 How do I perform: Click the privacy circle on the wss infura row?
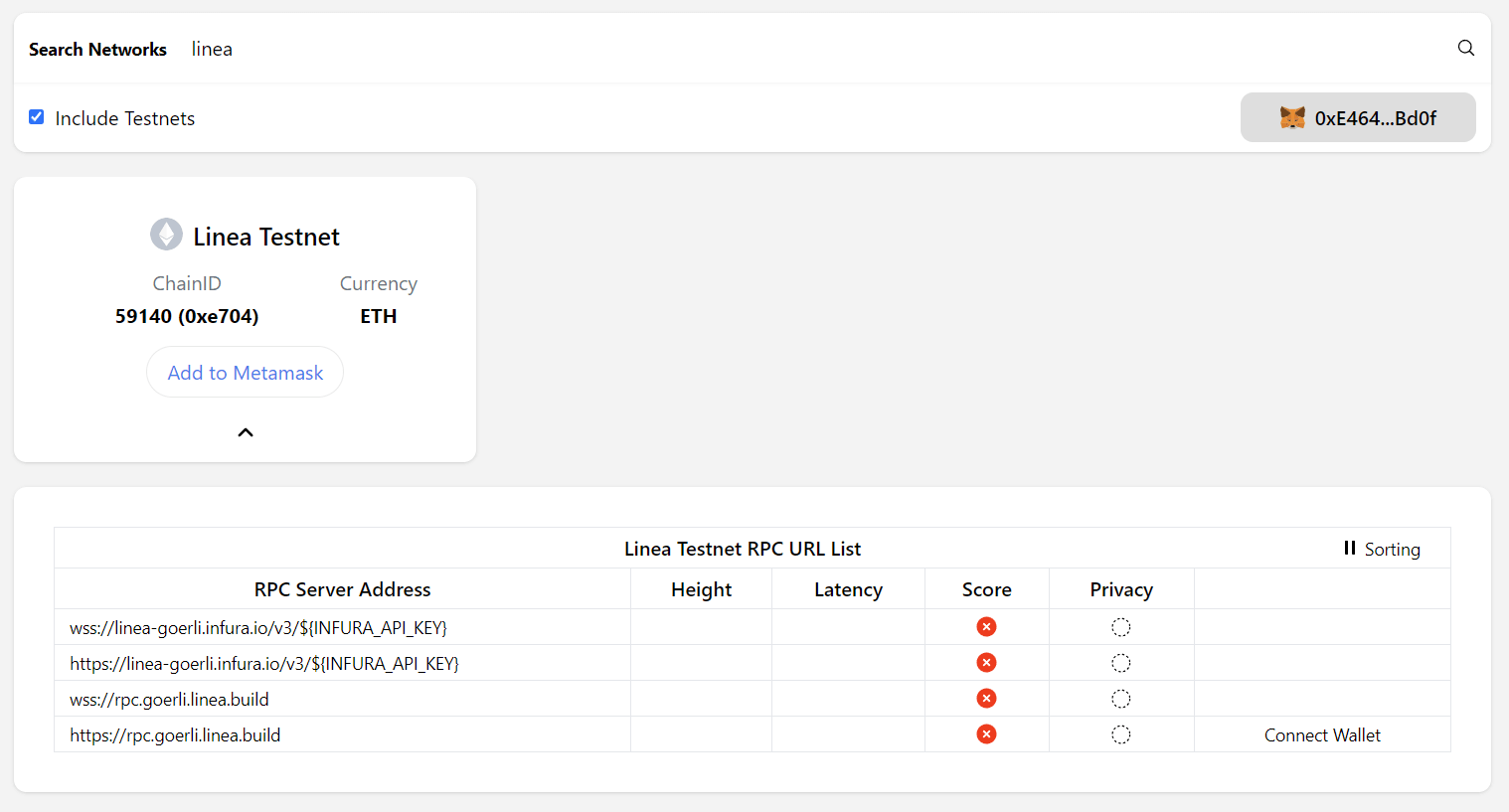click(x=1121, y=626)
